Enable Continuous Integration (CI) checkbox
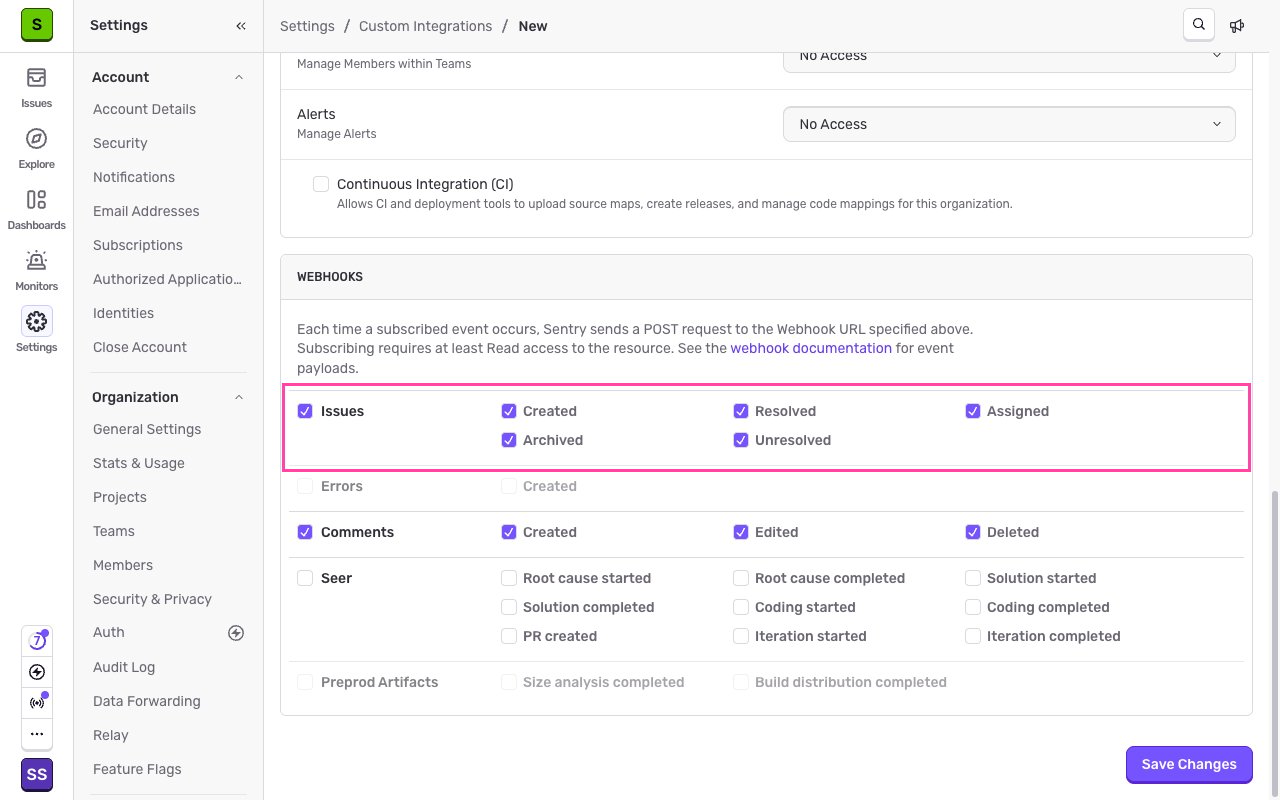Image resolution: width=1280 pixels, height=800 pixels. (321, 184)
